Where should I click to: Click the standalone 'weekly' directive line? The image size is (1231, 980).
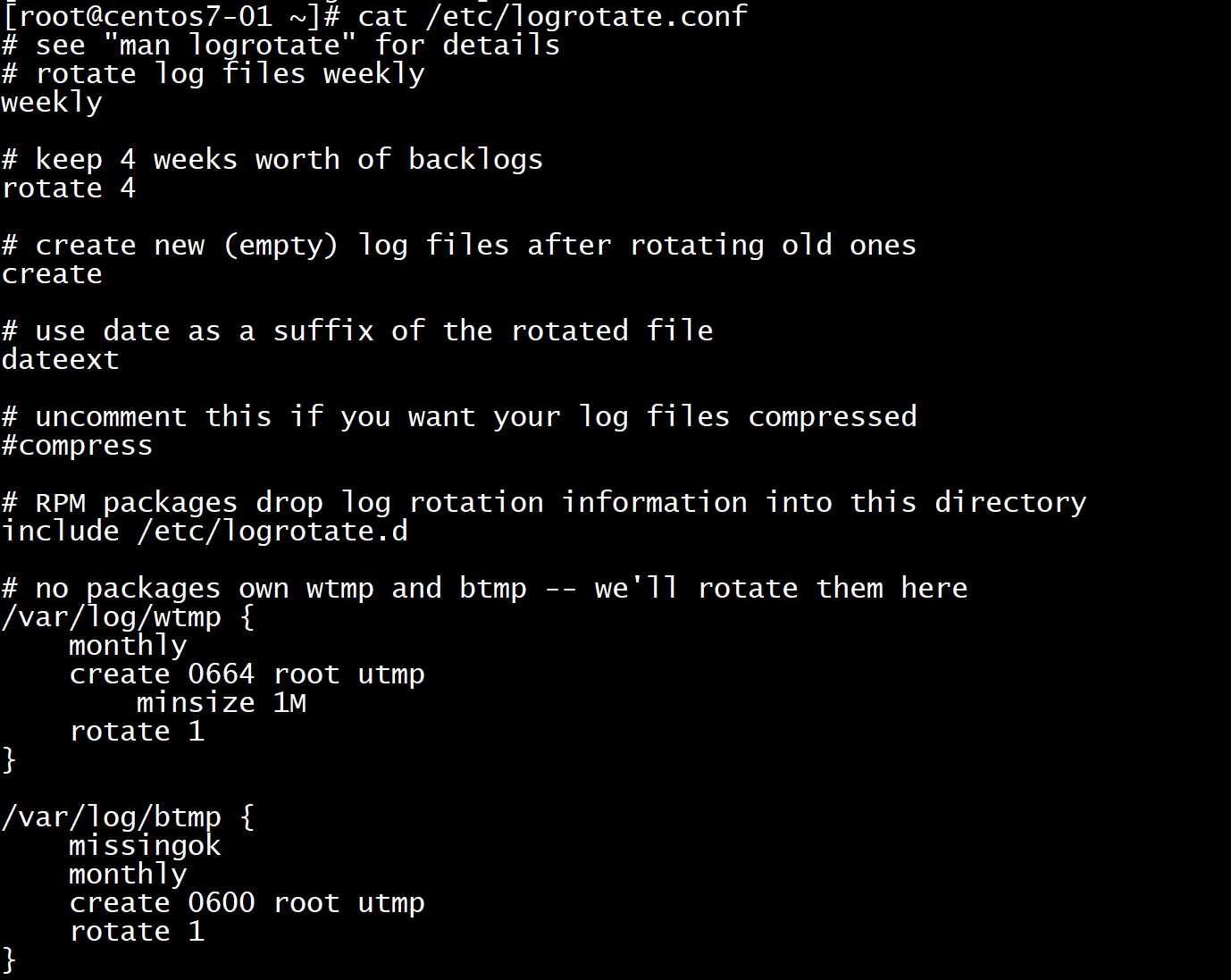coord(52,103)
